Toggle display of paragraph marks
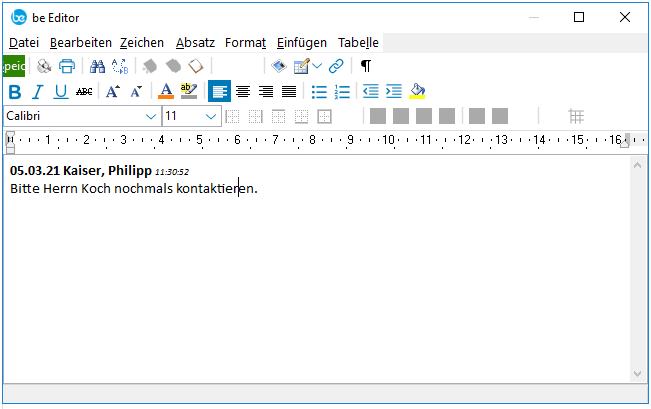651x409 pixels. click(x=365, y=67)
